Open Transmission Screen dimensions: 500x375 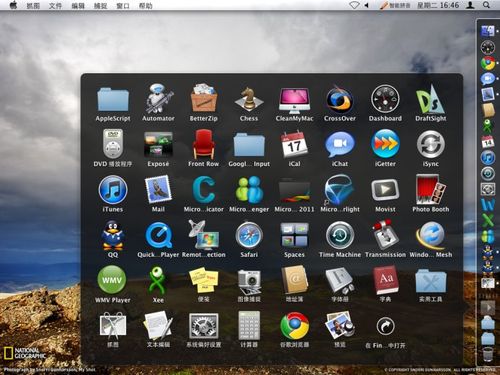tap(385, 235)
